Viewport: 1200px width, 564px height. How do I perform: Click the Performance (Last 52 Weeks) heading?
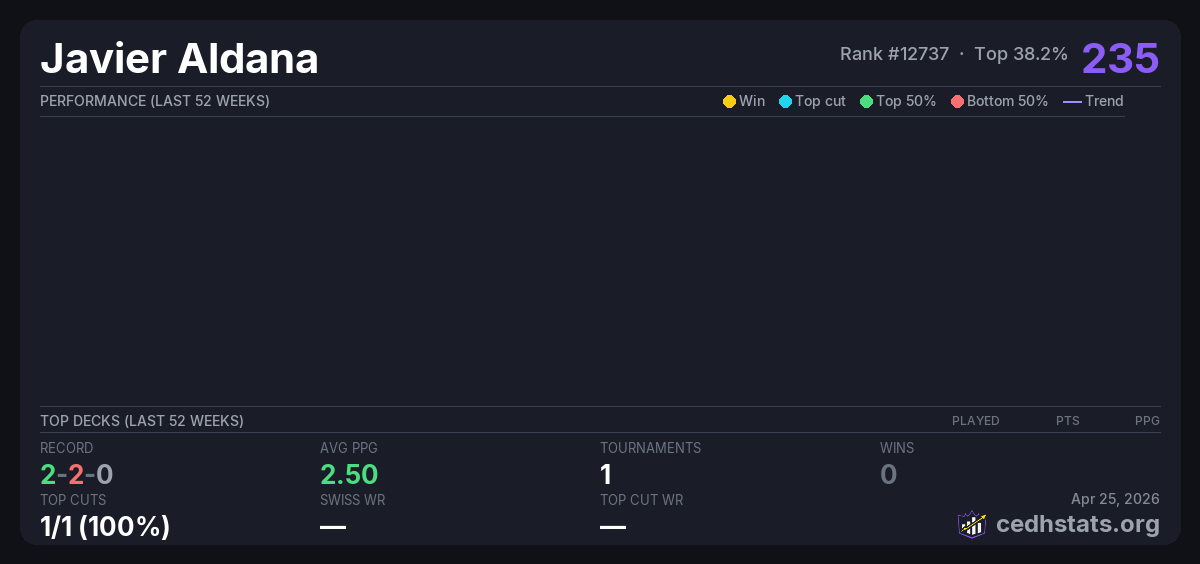point(154,101)
